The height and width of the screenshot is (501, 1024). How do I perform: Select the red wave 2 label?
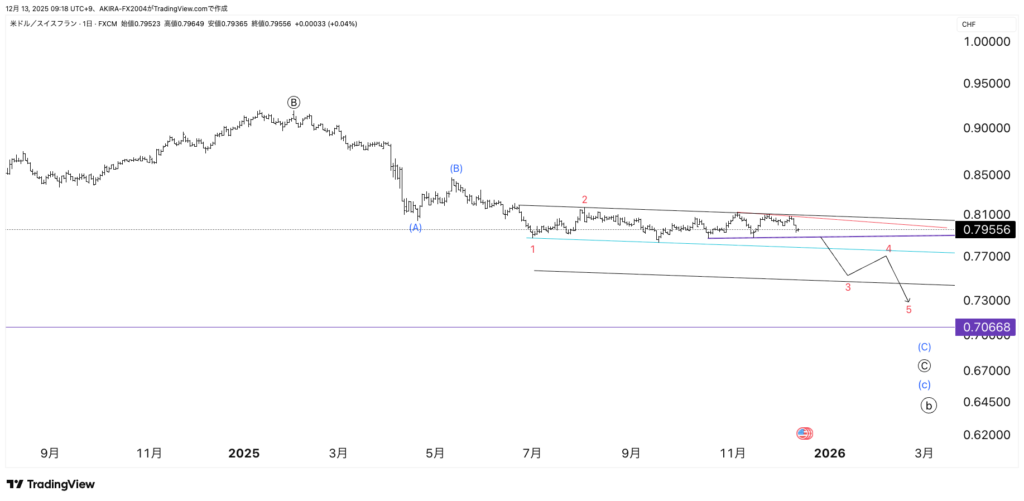585,199
